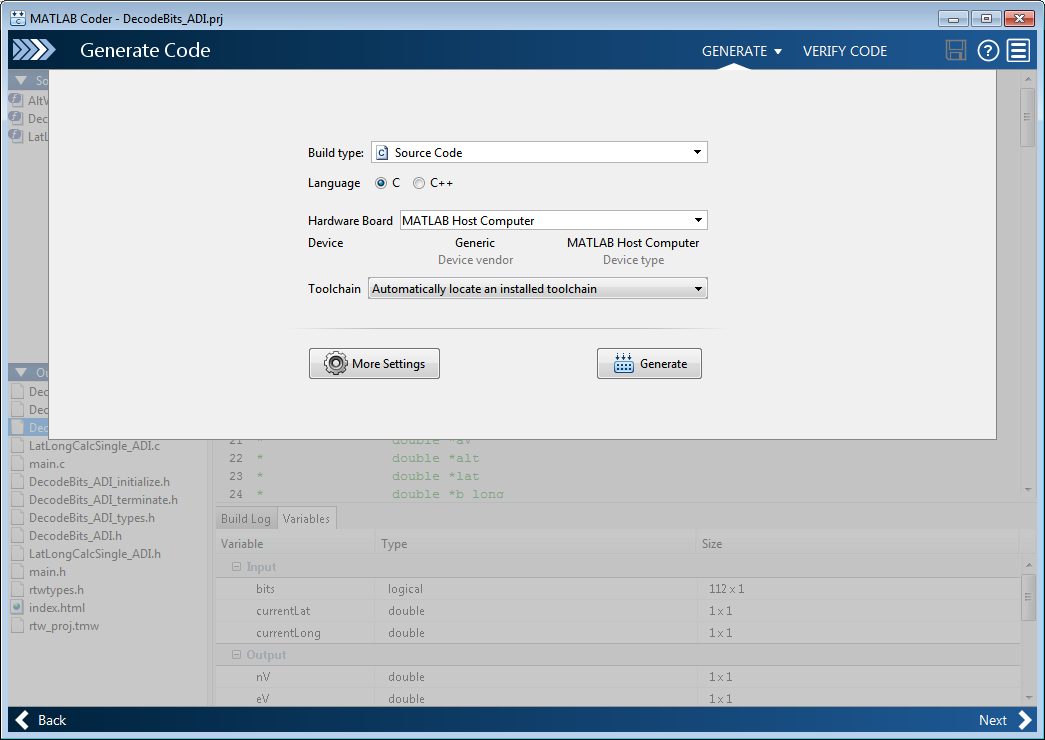The height and width of the screenshot is (740, 1045).
Task: Click the gear icon on More Settings
Action: (335, 363)
